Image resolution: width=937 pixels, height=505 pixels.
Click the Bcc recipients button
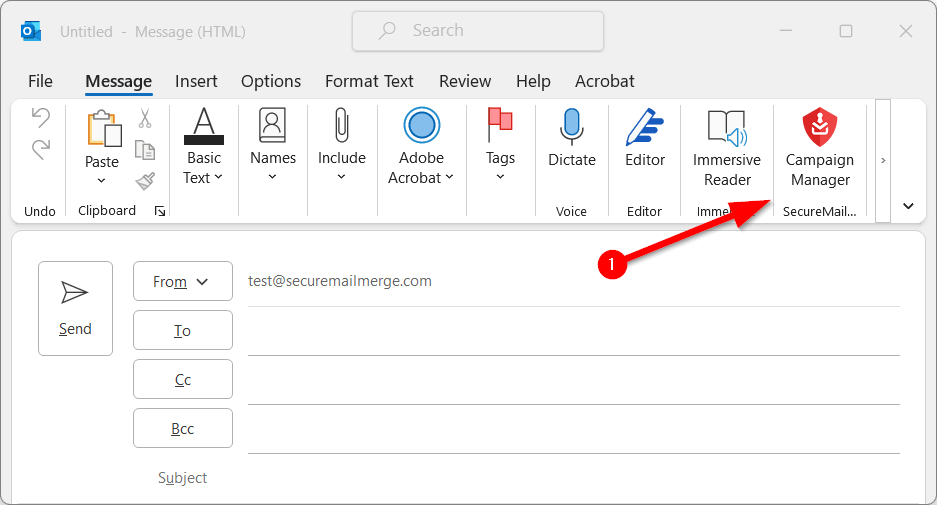(x=182, y=429)
